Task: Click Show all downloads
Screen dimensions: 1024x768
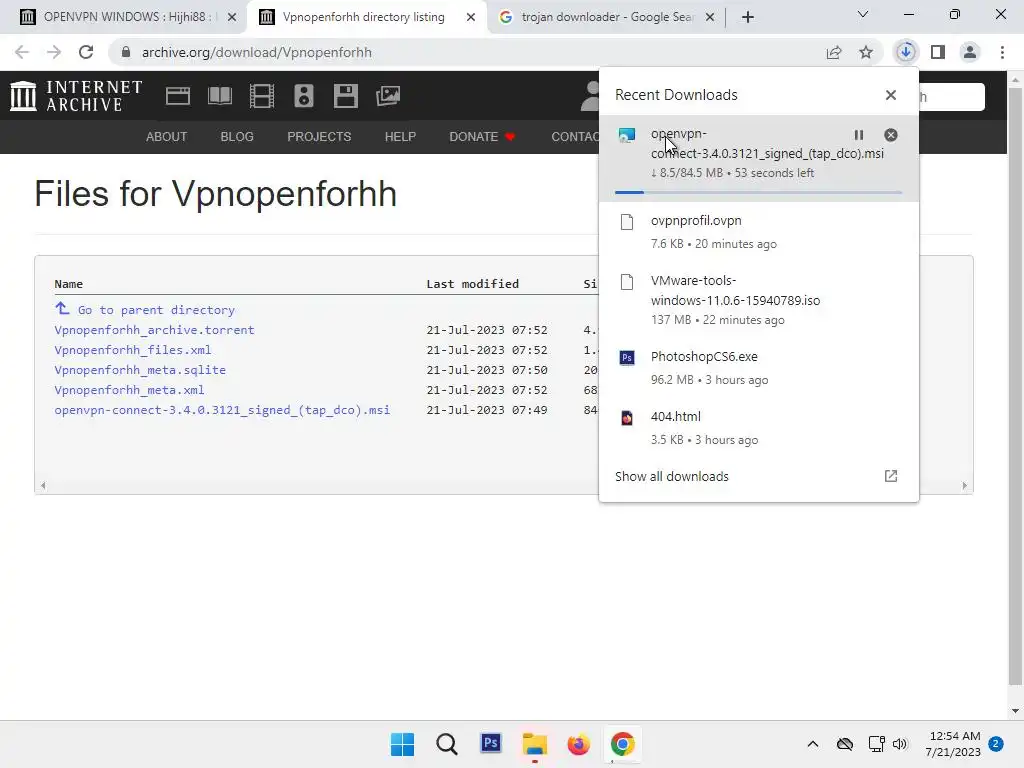Action: pyautogui.click(x=671, y=476)
